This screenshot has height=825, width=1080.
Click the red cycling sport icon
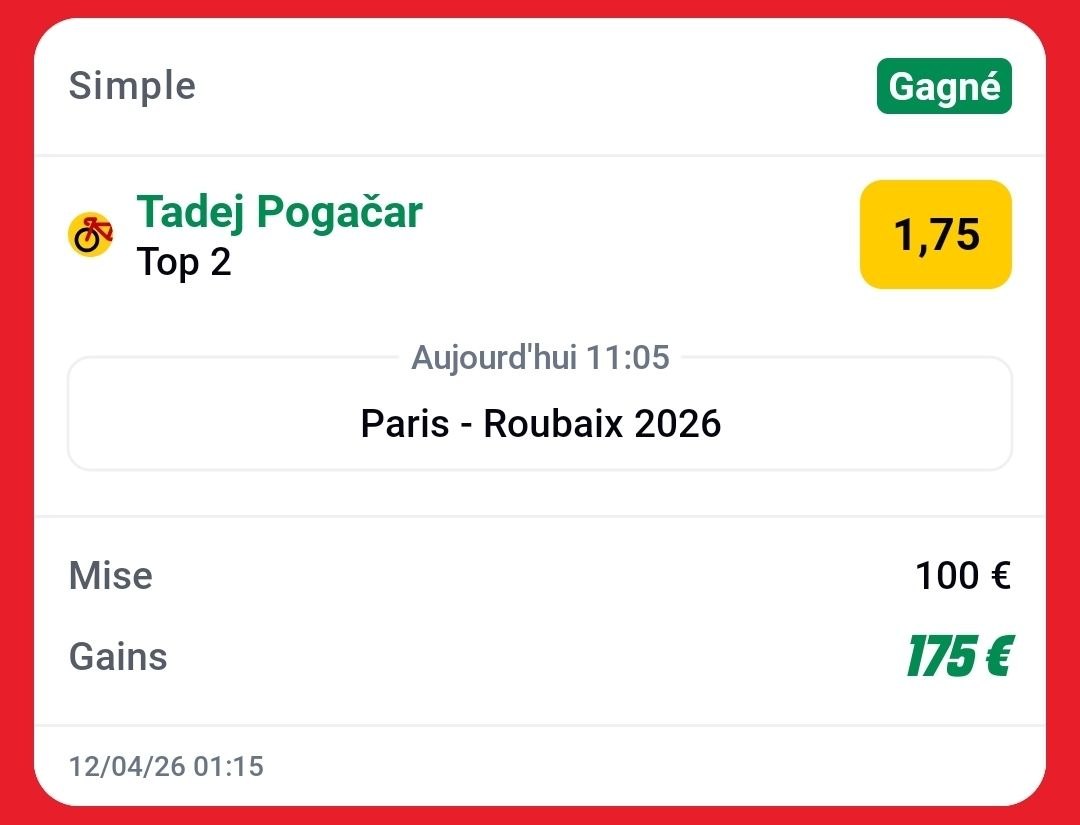coord(90,235)
